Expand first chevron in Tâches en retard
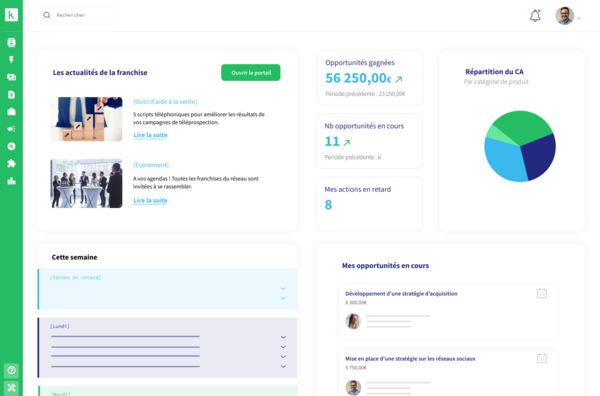This screenshot has width=600, height=396. [x=283, y=288]
